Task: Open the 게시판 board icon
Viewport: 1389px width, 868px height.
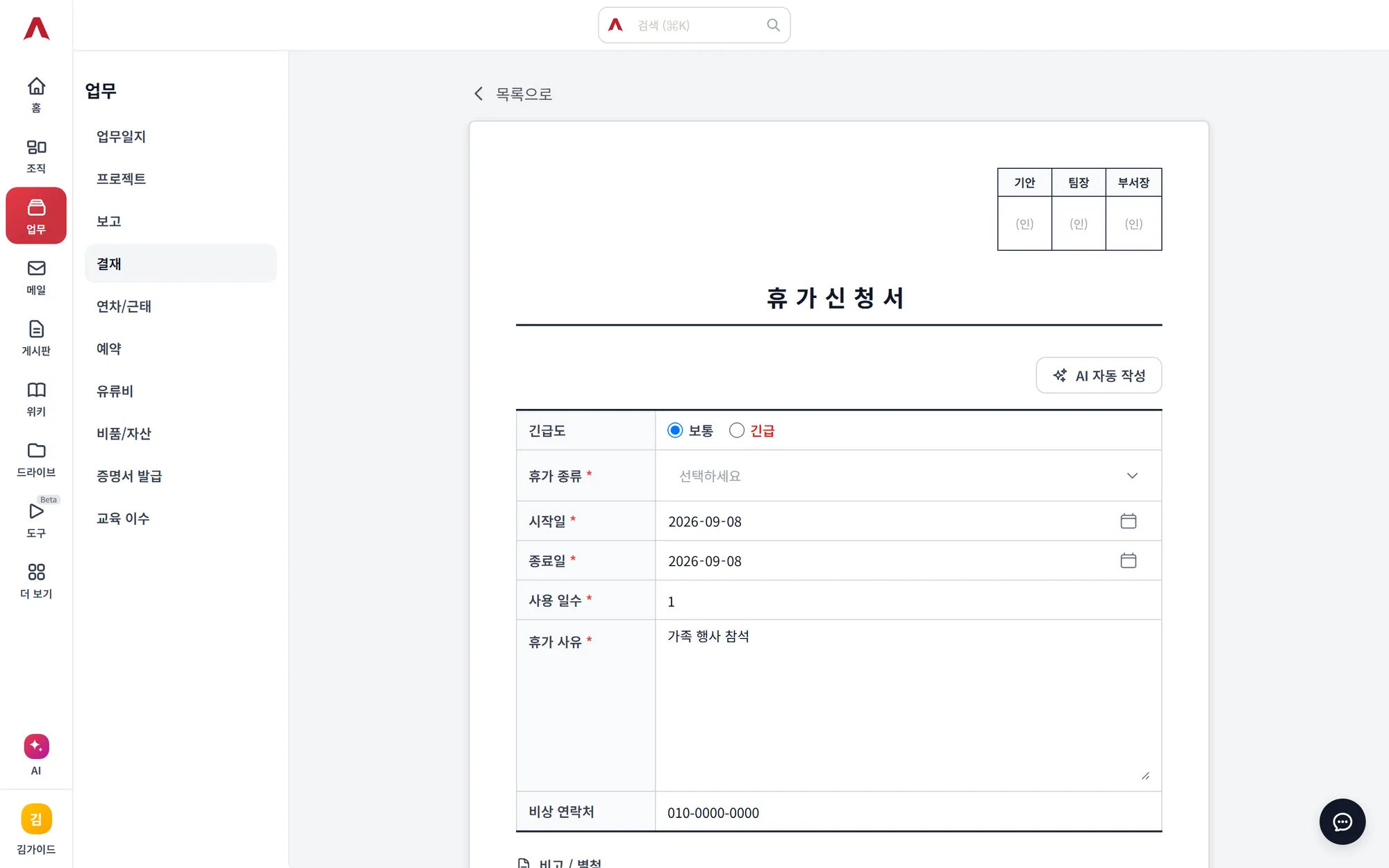Action: tap(36, 337)
